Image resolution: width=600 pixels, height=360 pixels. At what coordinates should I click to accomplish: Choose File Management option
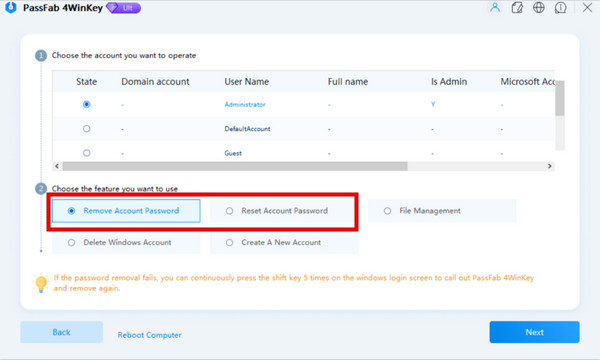[x=442, y=211]
